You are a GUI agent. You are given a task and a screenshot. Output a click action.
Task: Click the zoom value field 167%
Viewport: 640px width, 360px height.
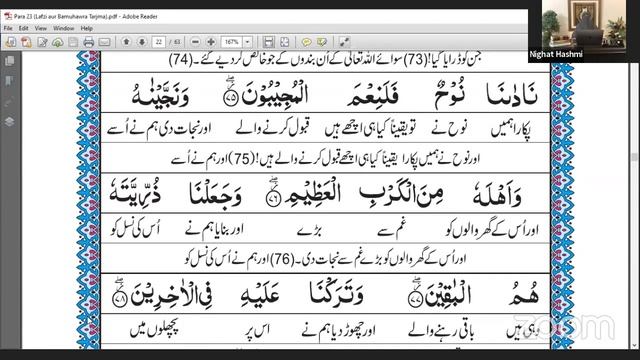tap(232, 42)
